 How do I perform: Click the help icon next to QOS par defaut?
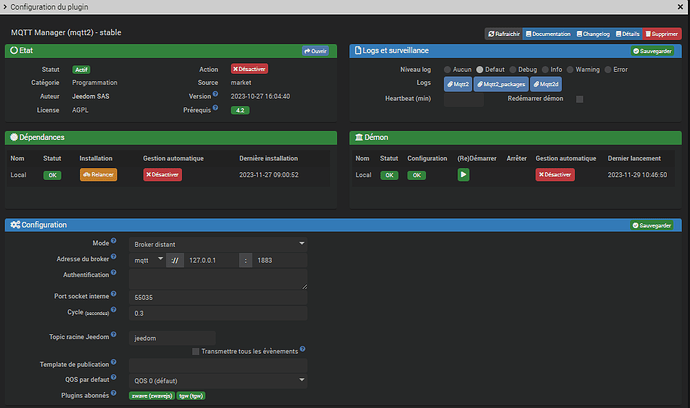click(114, 377)
